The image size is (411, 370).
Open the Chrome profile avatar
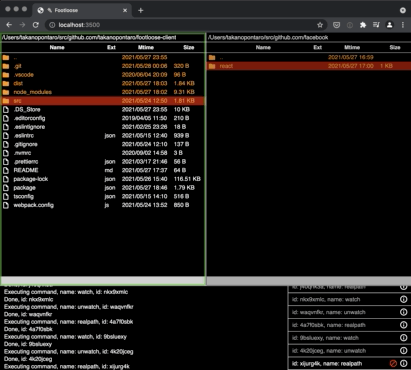(x=389, y=25)
